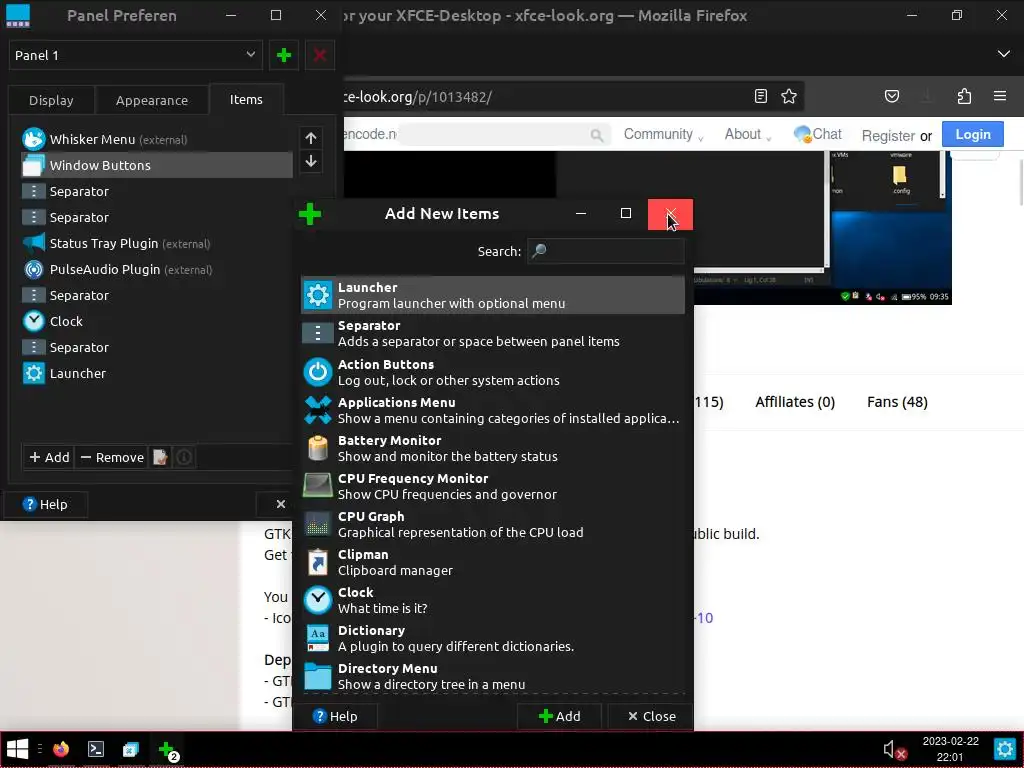Viewport: 1024px width, 768px height.
Task: Select the Applications Menu plugin
Action: pos(492,410)
